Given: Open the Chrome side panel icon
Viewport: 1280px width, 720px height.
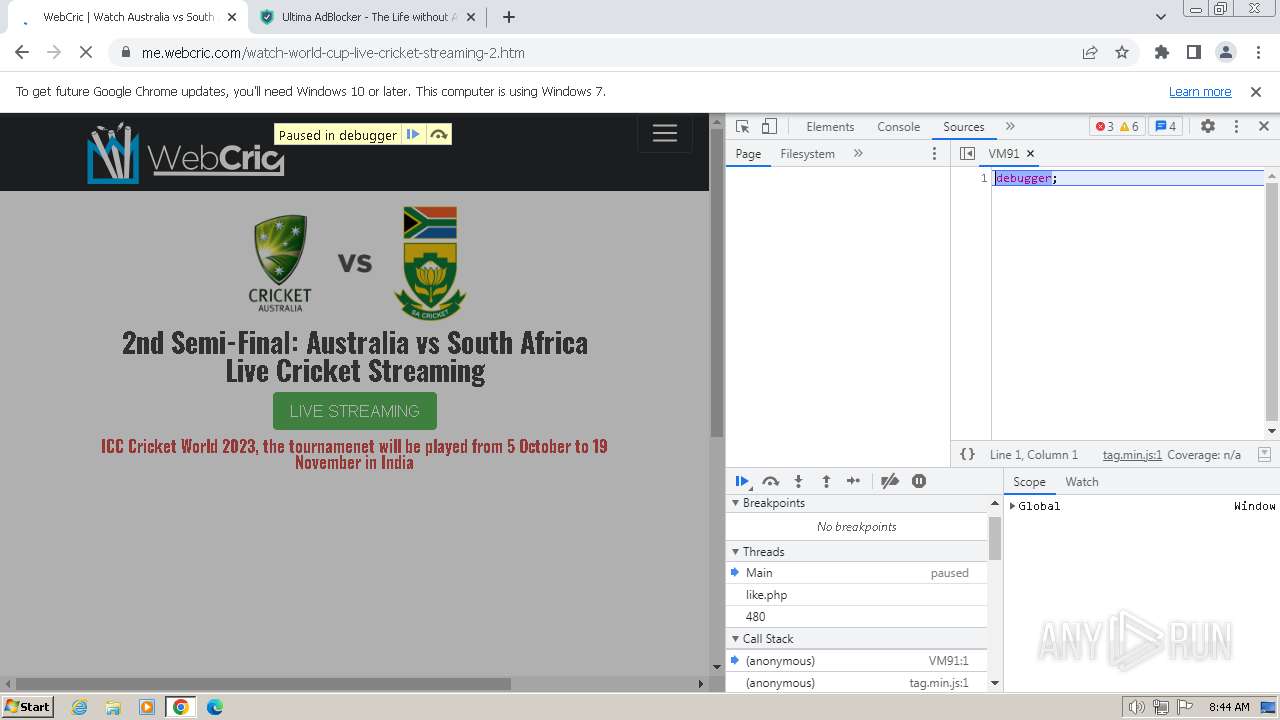Looking at the screenshot, I should click(1193, 52).
